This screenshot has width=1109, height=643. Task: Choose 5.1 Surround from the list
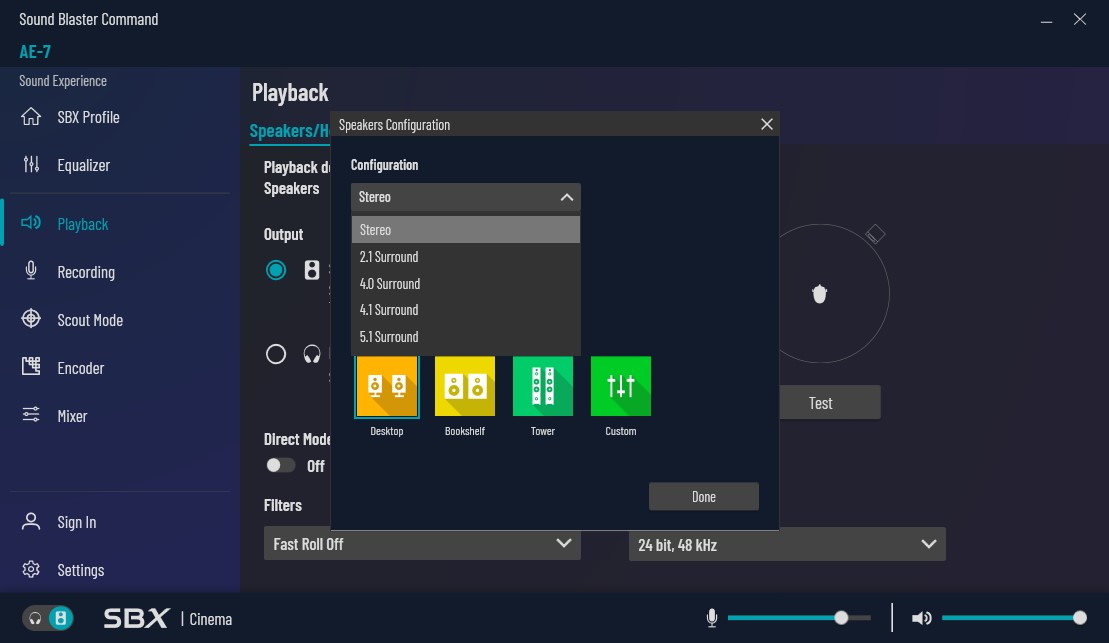(465, 337)
